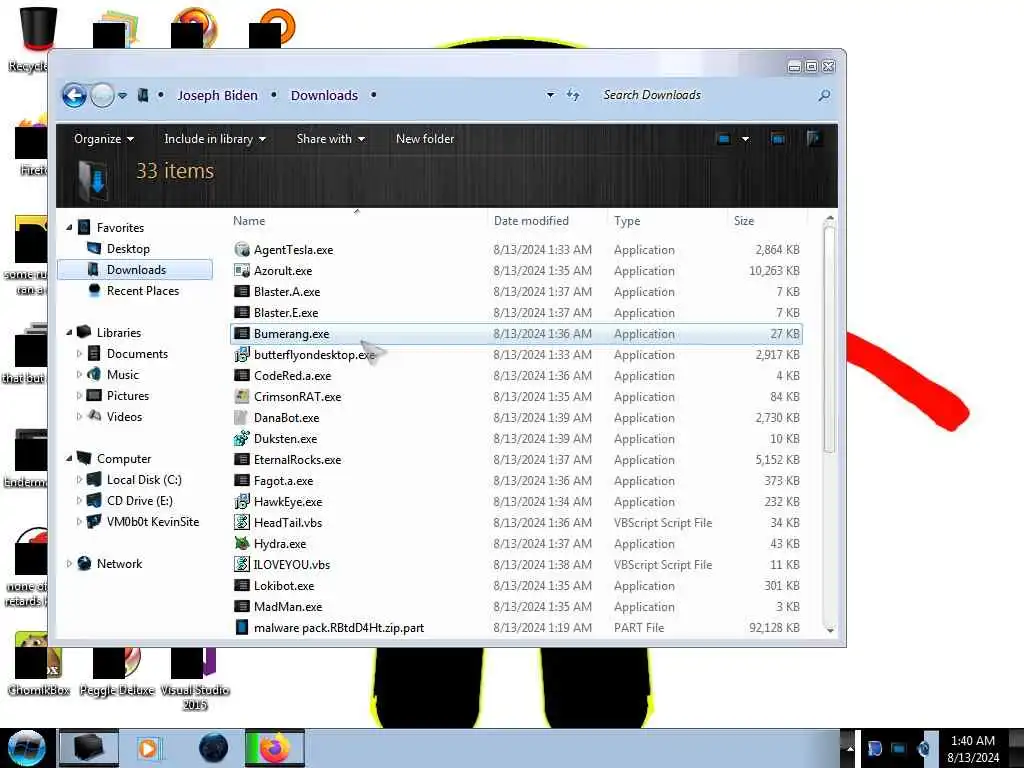Click the Azorult.exe file icon
The height and width of the screenshot is (768, 1024).
(242, 270)
